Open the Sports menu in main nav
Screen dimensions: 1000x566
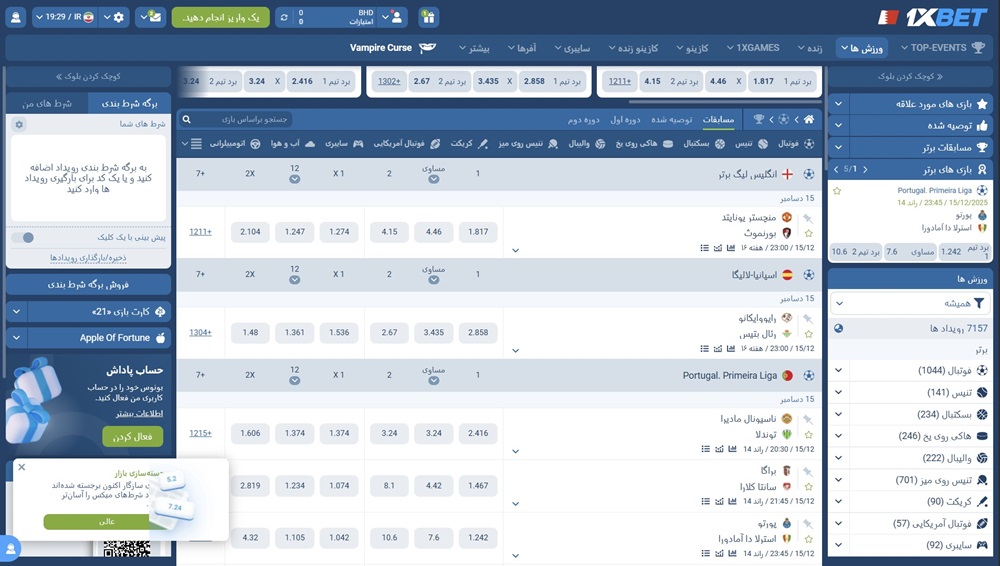pos(862,48)
